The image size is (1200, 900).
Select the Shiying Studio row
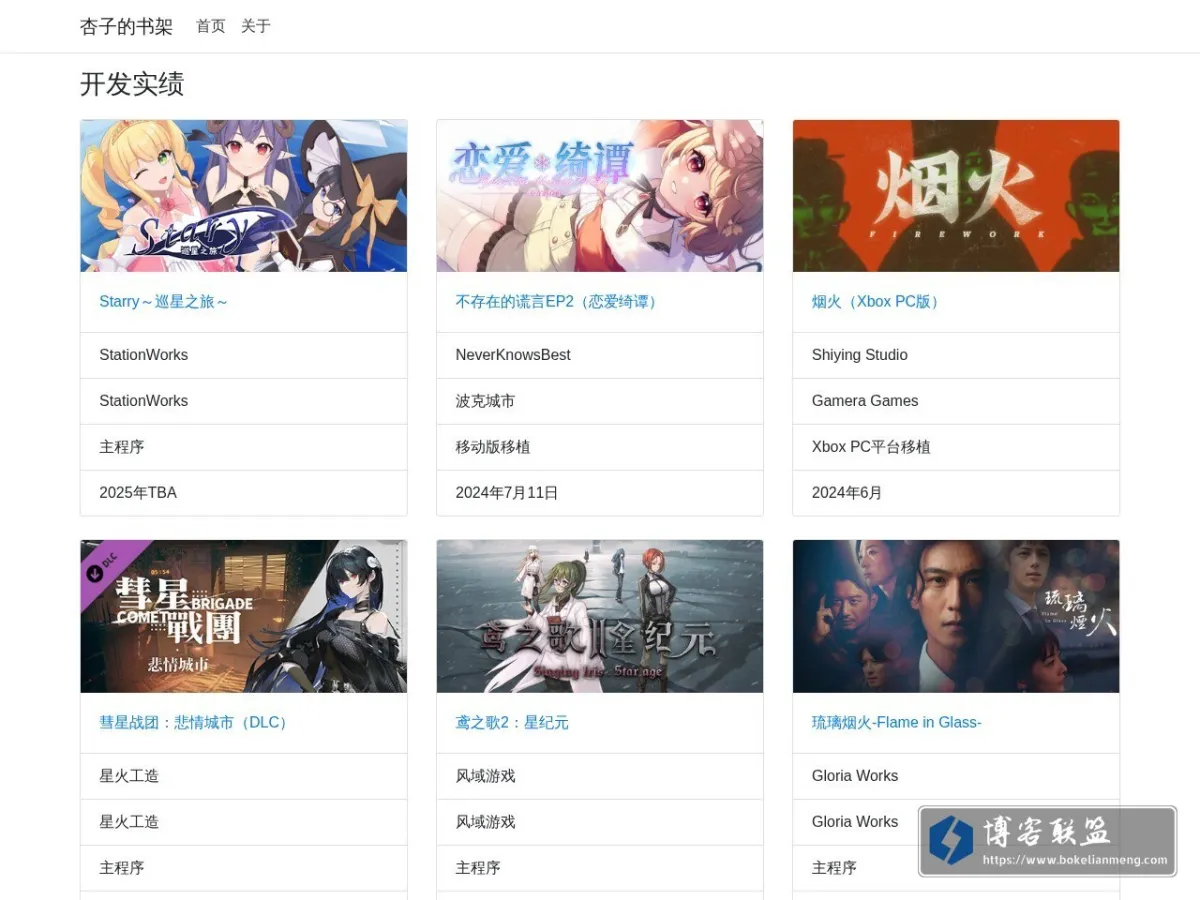956,355
